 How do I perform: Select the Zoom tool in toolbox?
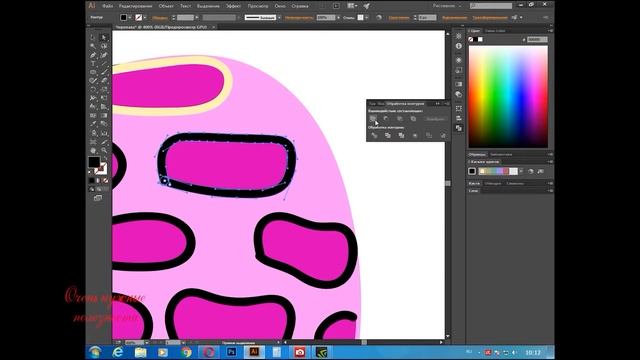104,149
